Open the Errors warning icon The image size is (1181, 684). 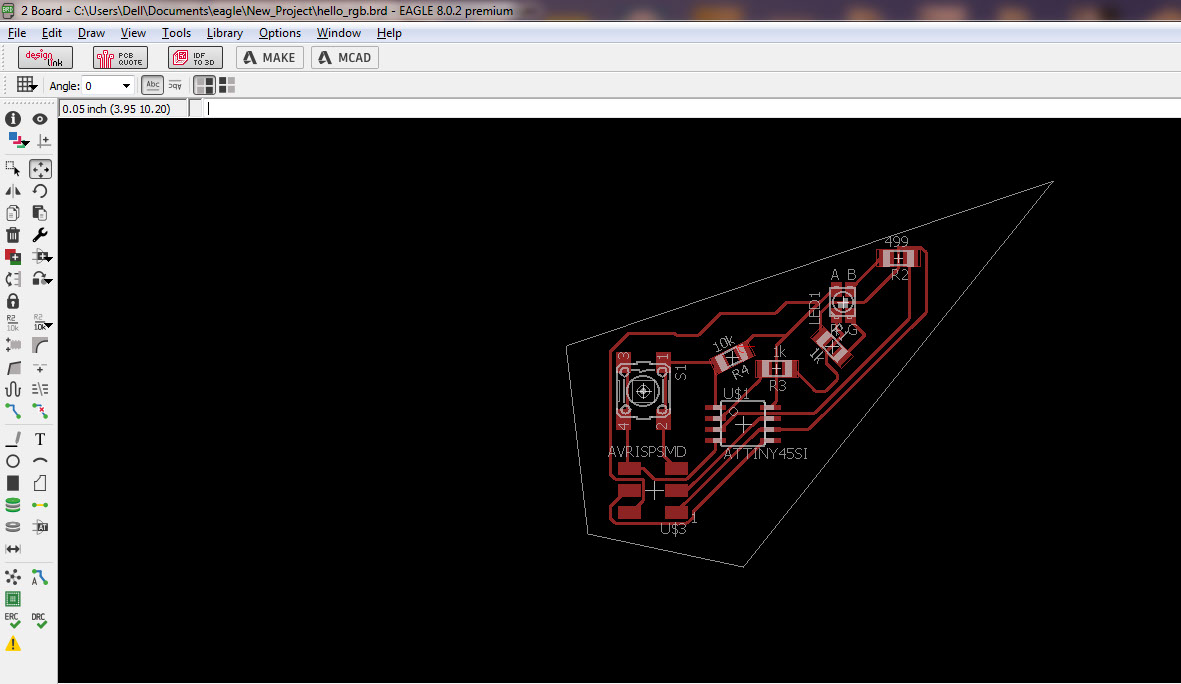click(13, 644)
